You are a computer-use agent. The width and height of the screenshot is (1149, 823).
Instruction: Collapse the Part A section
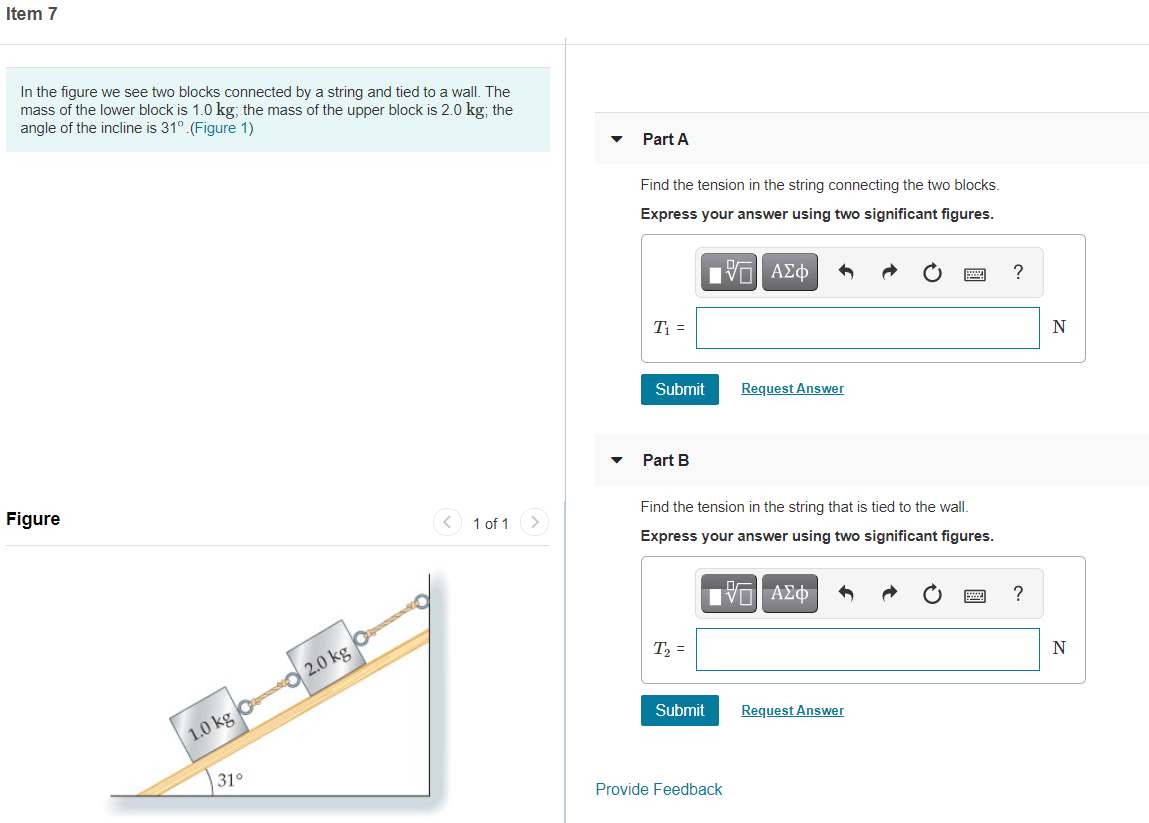click(616, 139)
